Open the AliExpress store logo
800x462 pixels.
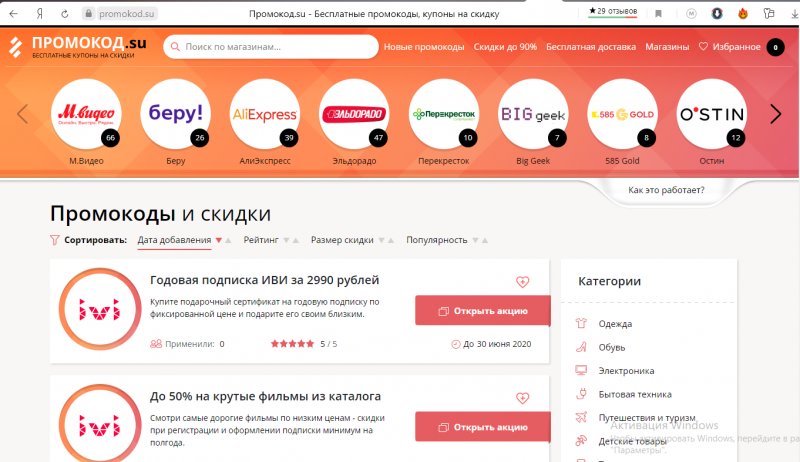(x=265, y=114)
